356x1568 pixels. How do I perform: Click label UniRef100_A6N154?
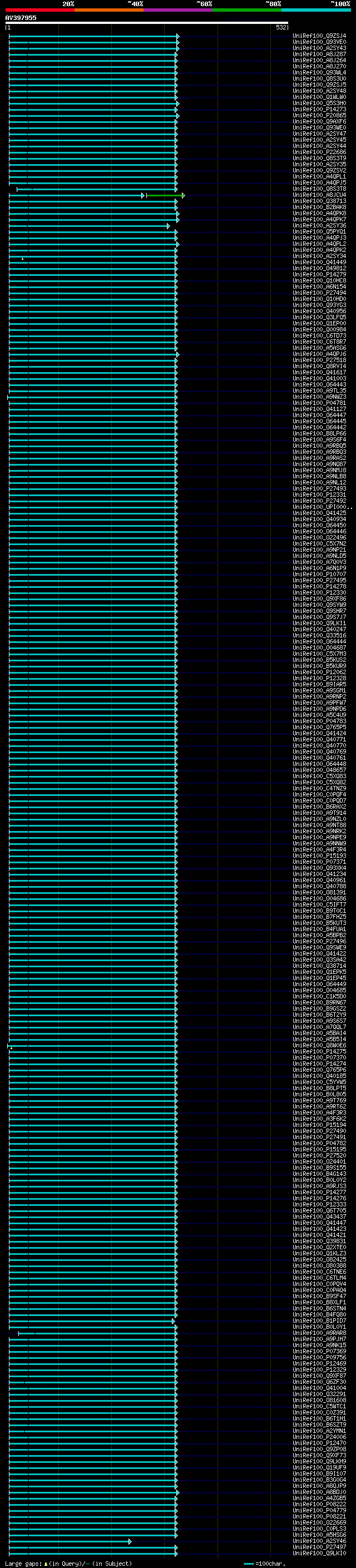coord(319,286)
